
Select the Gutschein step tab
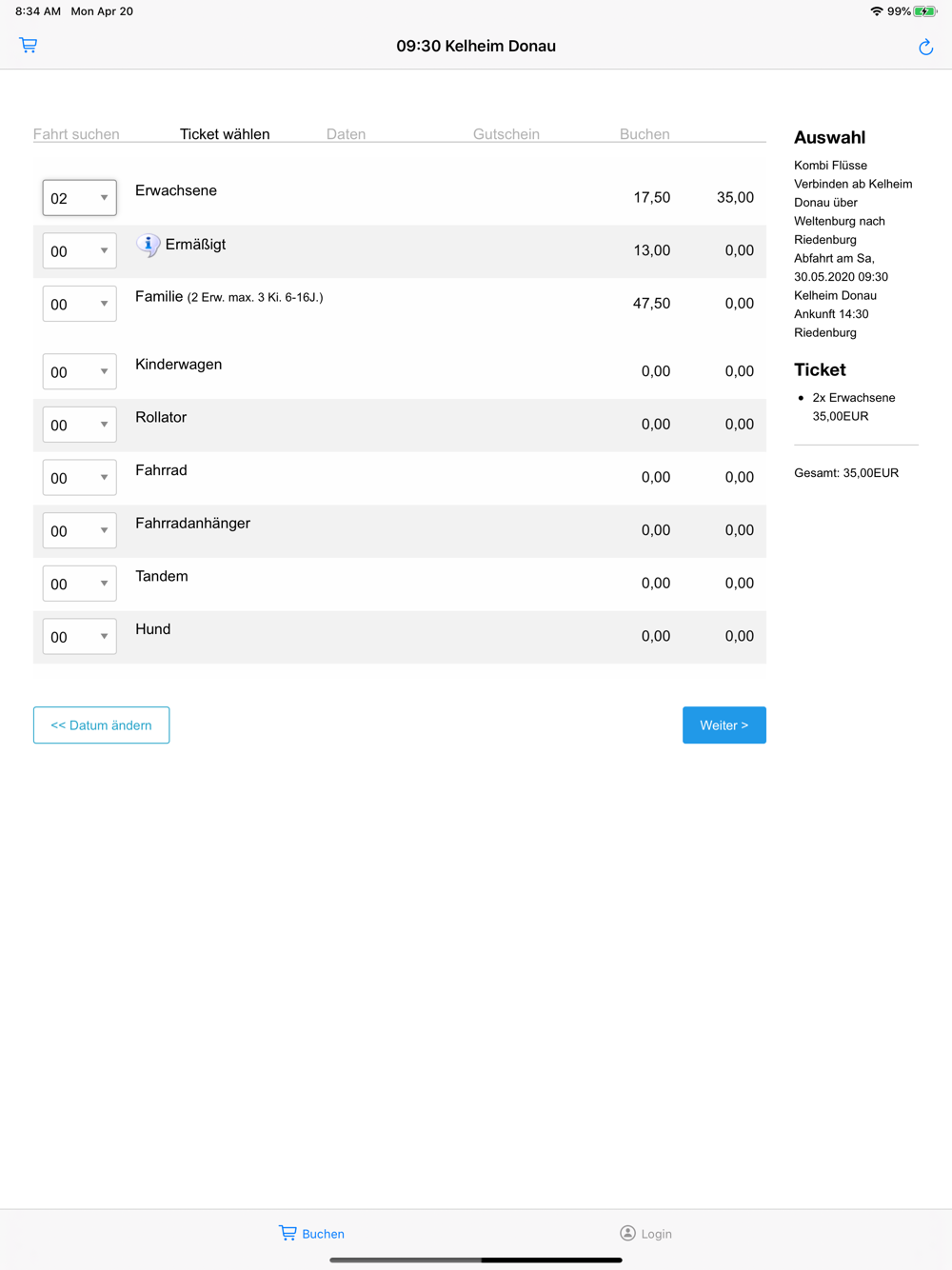pos(506,134)
